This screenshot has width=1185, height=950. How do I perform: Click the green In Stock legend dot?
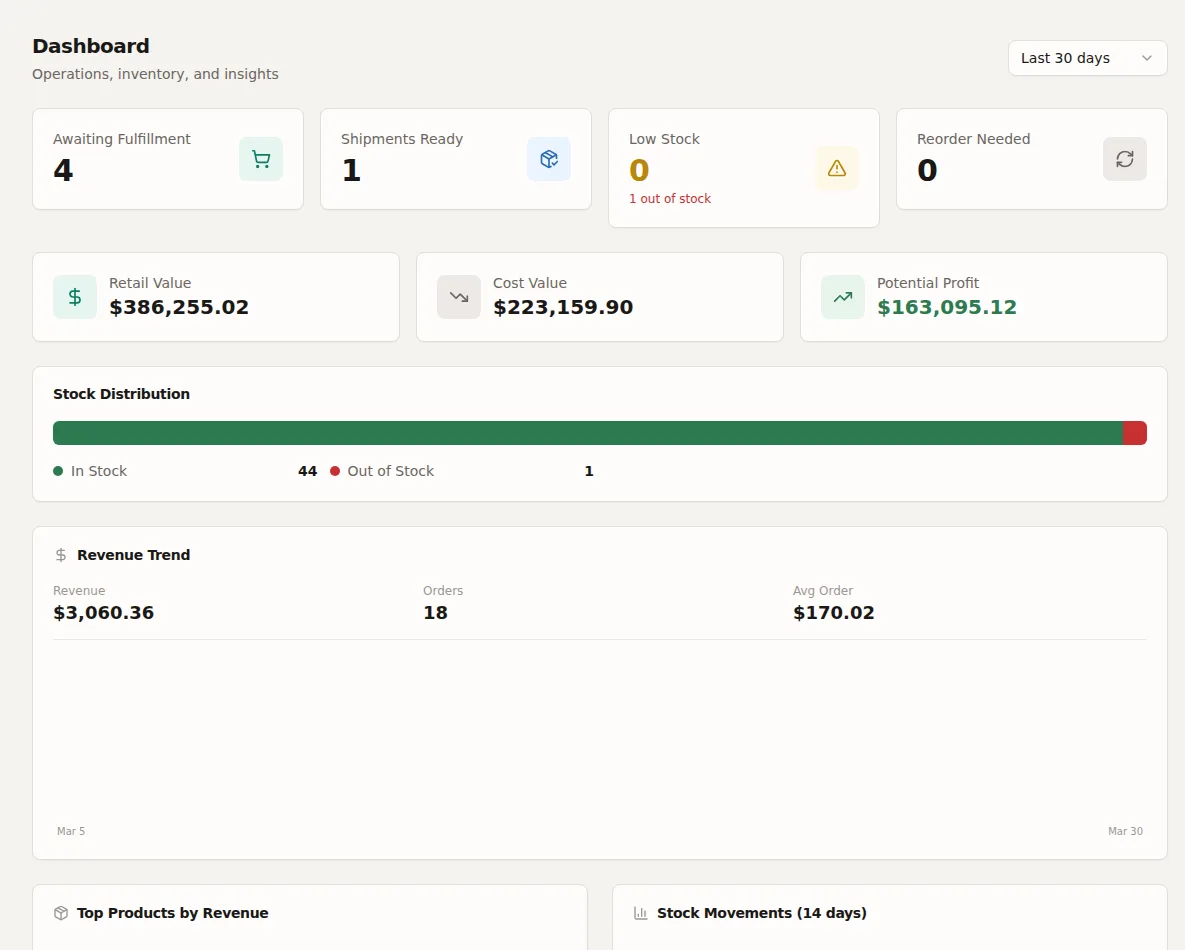tap(58, 471)
